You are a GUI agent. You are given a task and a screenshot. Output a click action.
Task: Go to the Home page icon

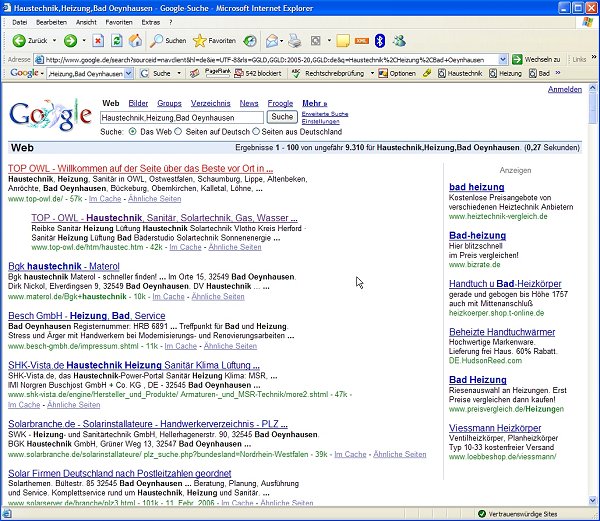(137, 41)
